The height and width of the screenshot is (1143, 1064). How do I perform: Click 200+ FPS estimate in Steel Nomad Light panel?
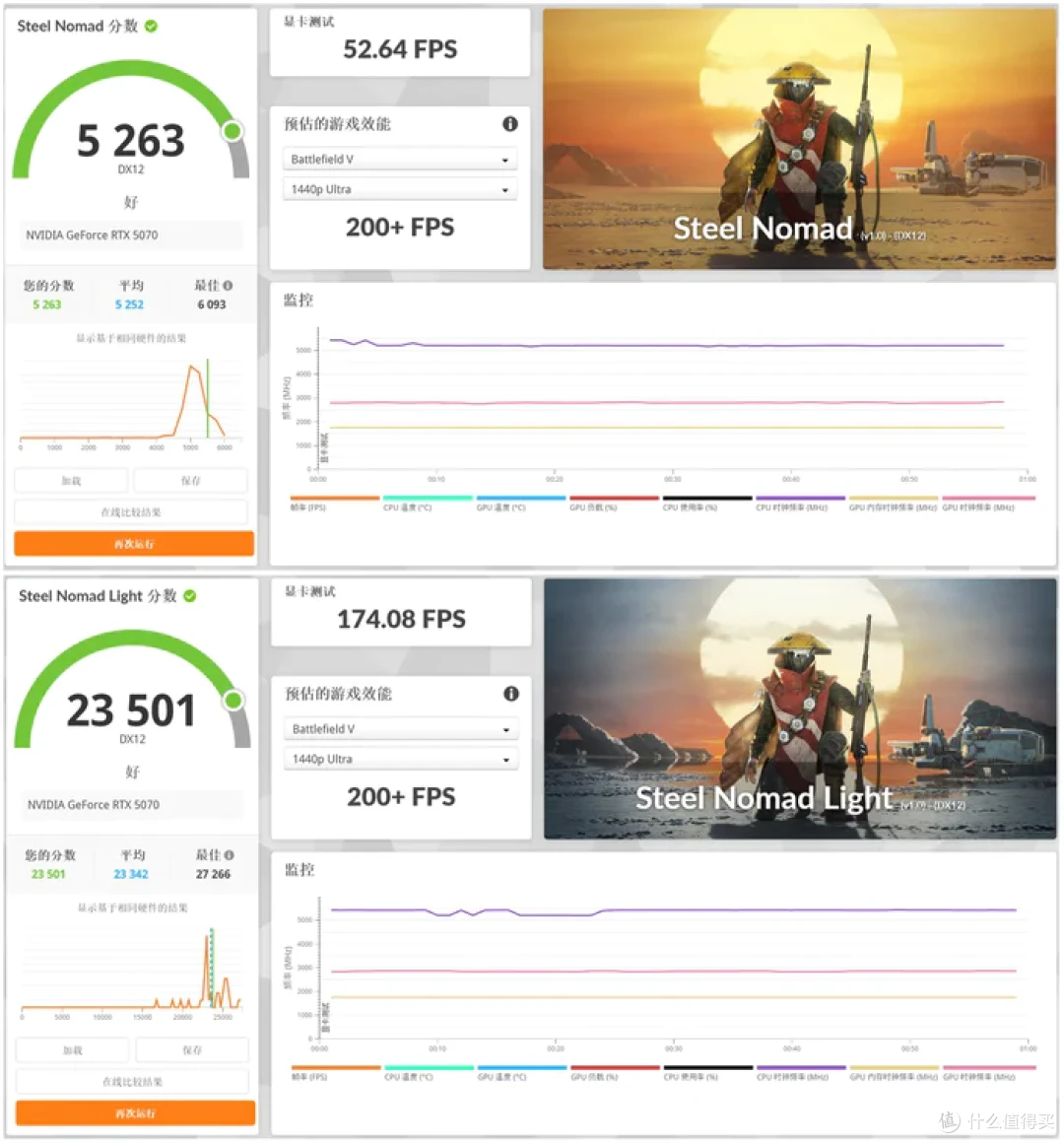pyautogui.click(x=401, y=797)
